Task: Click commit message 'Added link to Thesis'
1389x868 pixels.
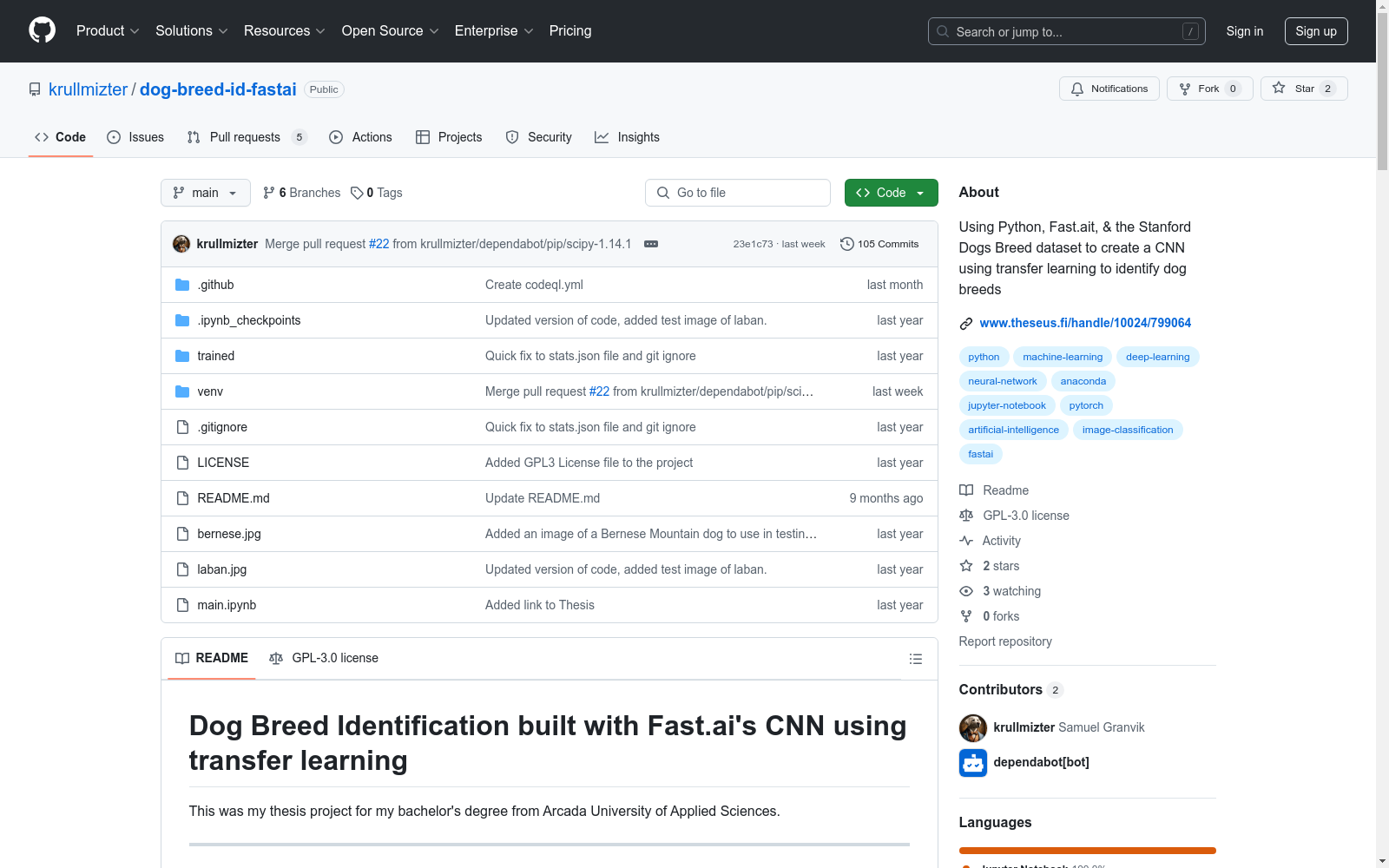Action: (540, 605)
